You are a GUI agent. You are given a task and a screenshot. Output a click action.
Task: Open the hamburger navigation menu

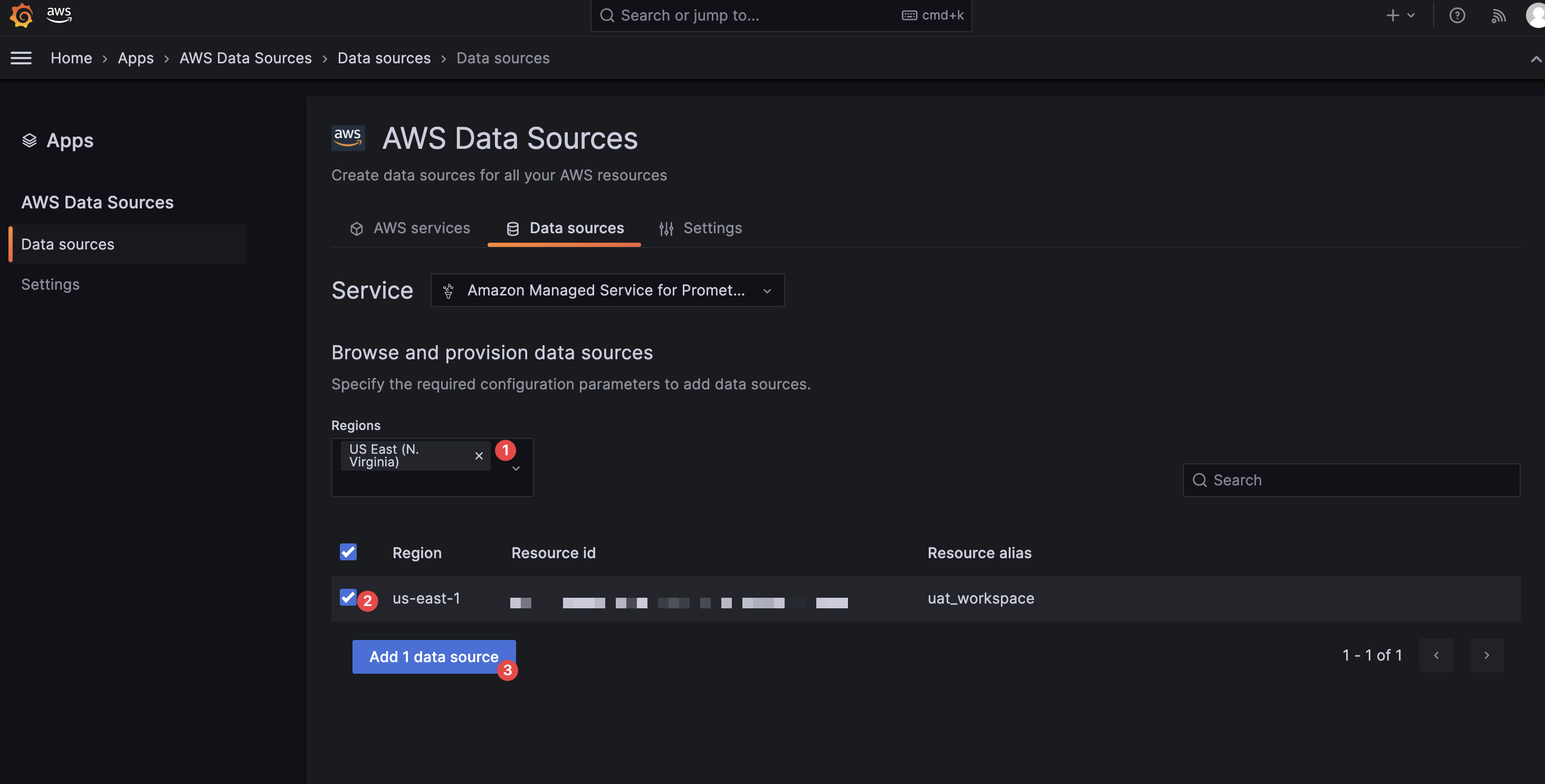(x=21, y=58)
